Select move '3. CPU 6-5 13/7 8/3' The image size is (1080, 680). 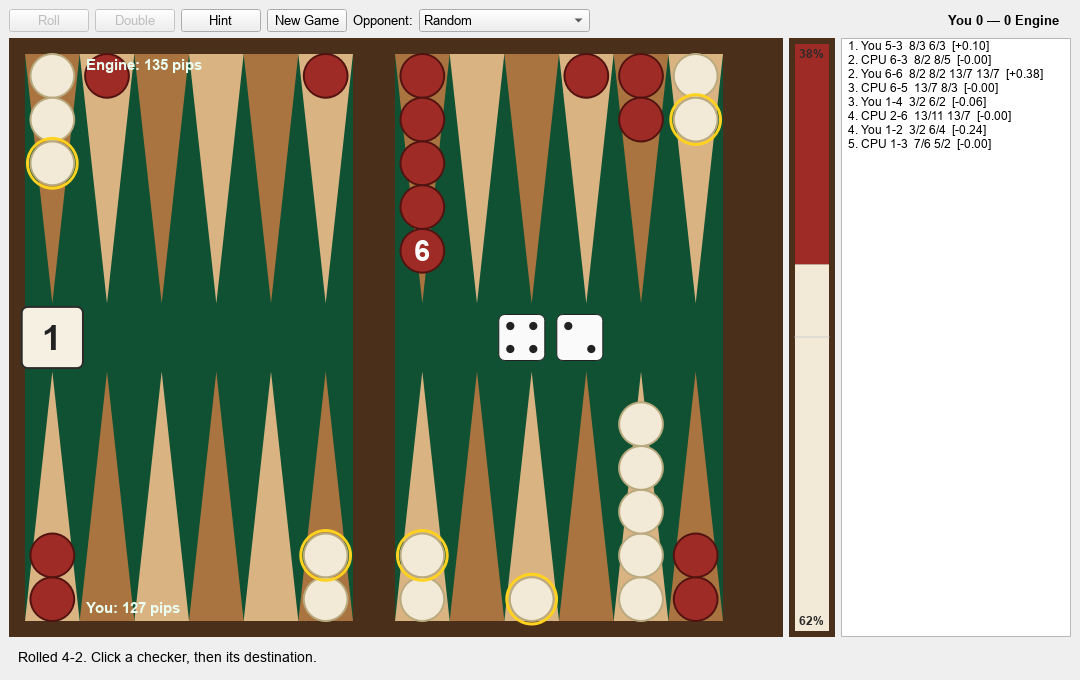click(x=923, y=88)
